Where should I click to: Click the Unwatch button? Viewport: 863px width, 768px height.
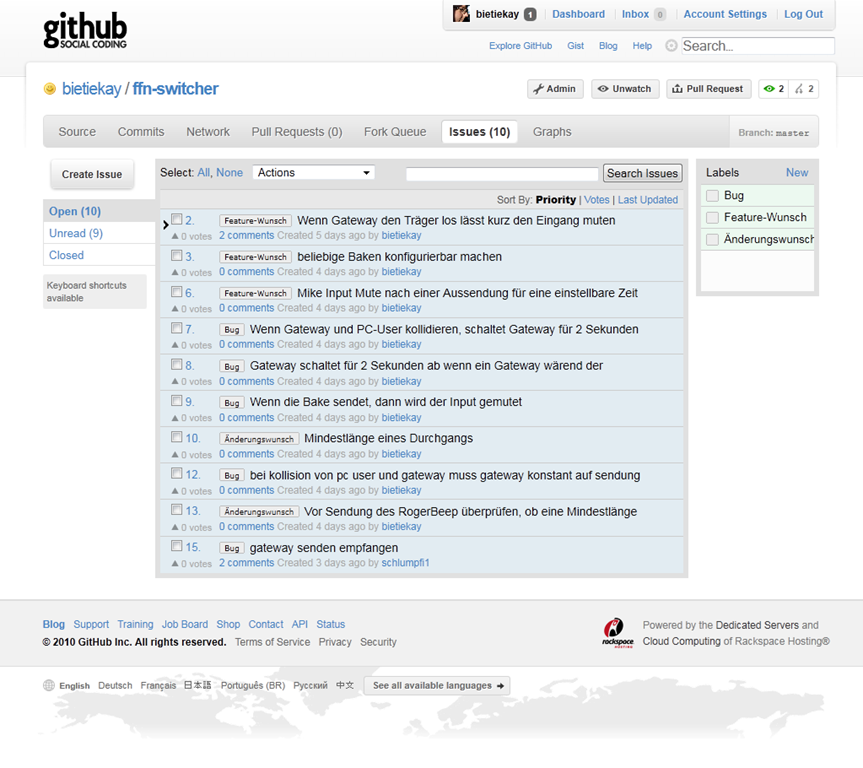[x=625, y=89]
